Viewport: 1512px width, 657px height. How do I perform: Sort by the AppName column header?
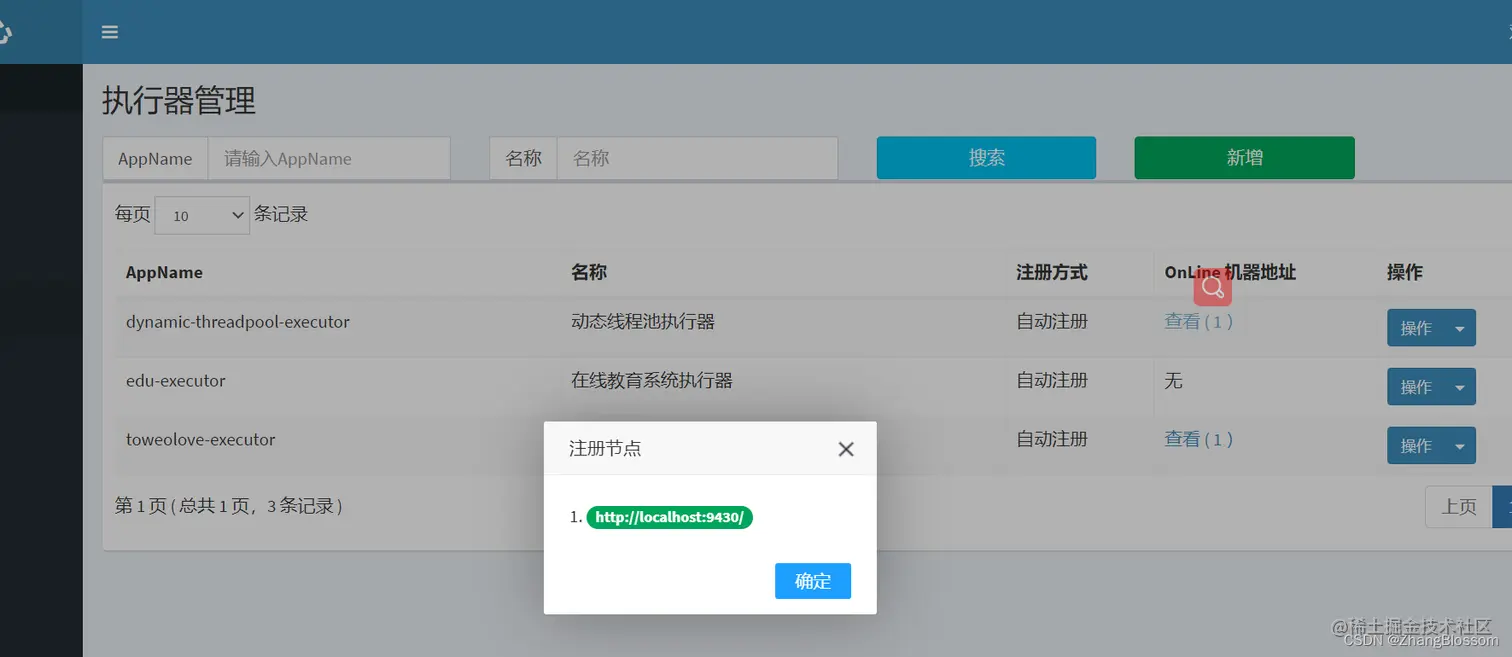tap(164, 272)
